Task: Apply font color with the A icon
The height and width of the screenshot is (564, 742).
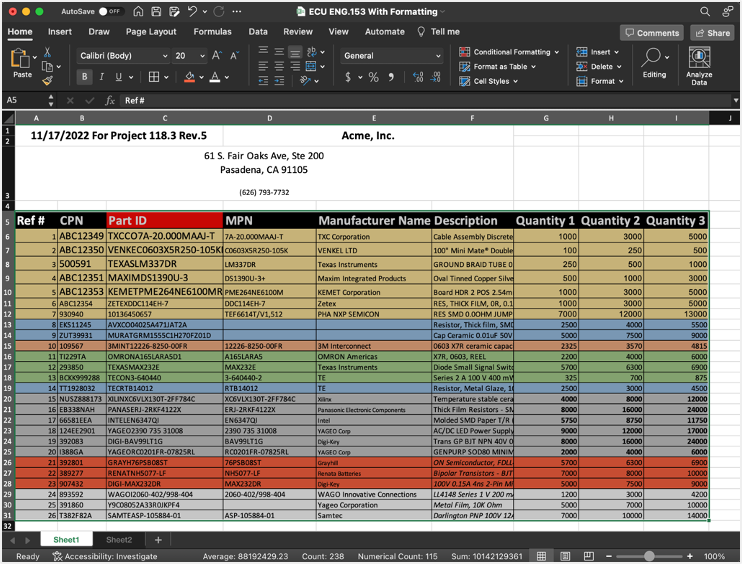Action: 215,77
